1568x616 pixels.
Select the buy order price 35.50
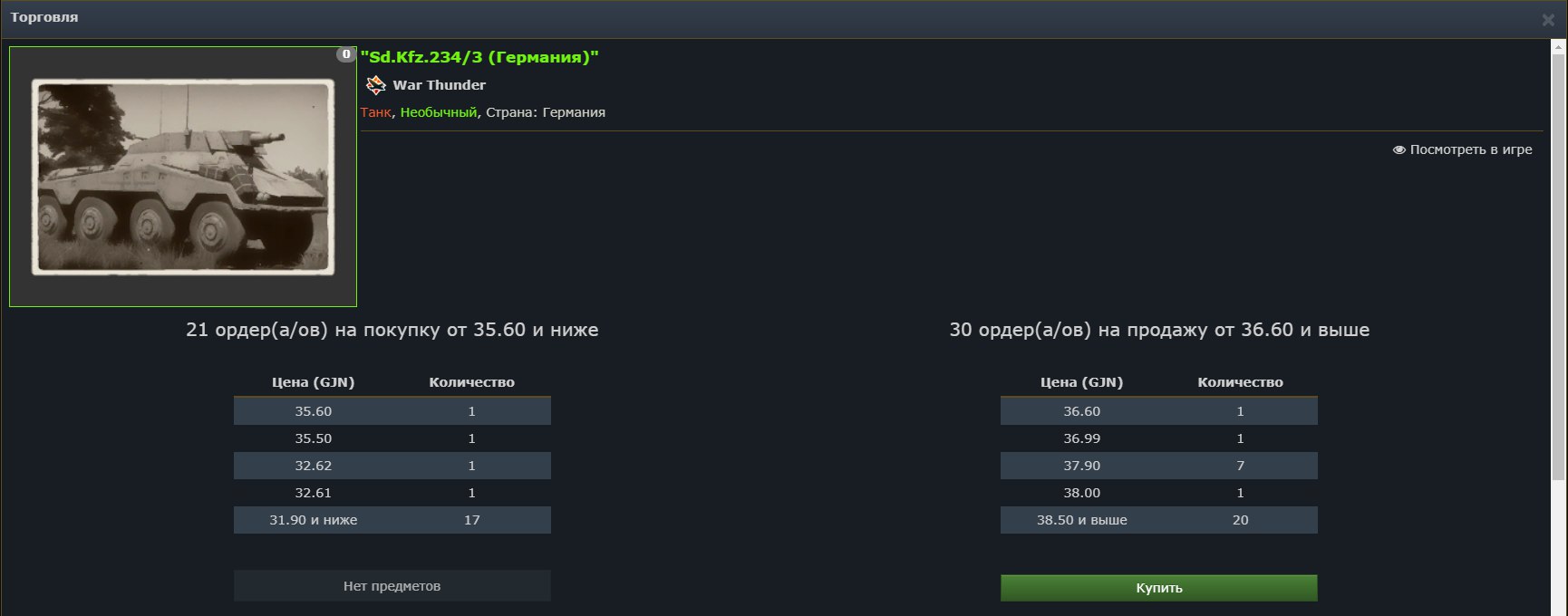click(314, 438)
